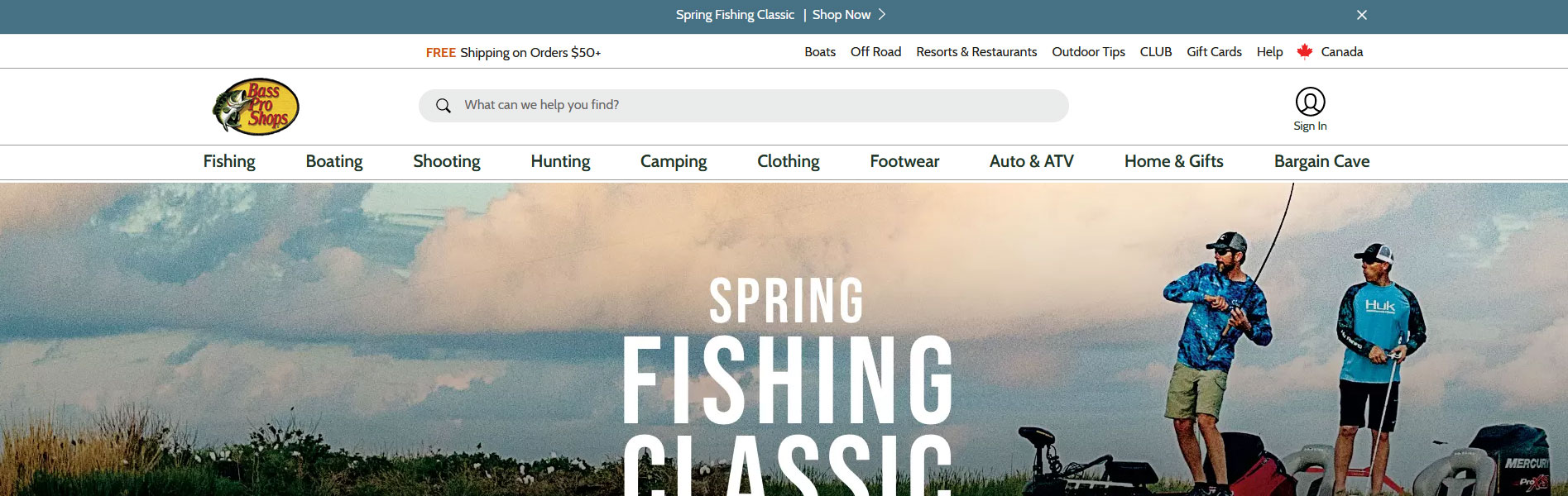The image size is (1568, 496).
Task: Go to Home & Gifts section
Action: click(1173, 161)
